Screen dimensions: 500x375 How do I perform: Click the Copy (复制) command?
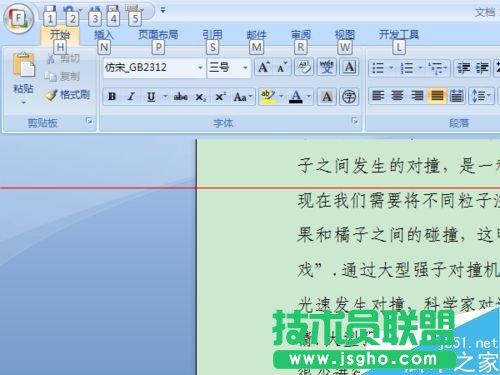pos(62,77)
